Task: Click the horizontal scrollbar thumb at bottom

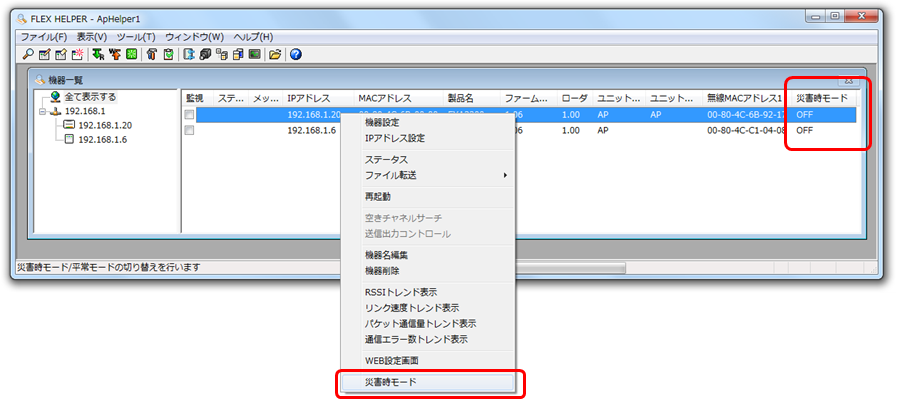Action: click(x=570, y=268)
